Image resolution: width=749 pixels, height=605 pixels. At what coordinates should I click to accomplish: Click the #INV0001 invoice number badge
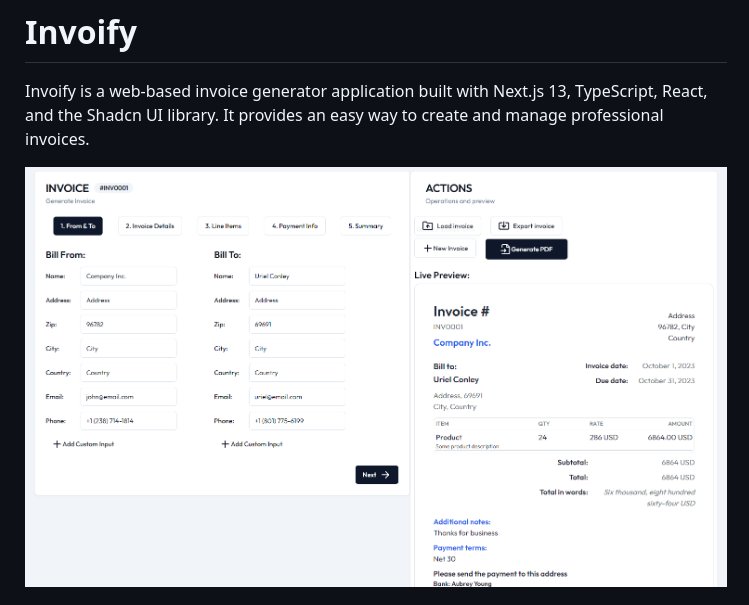click(x=114, y=188)
